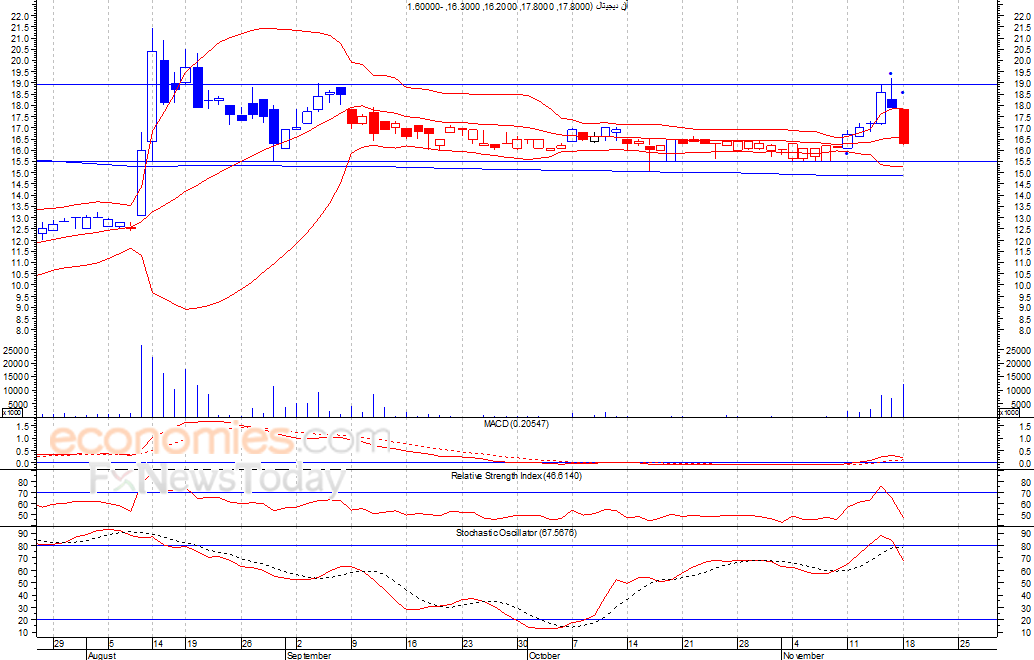
Task: Select the November month label
Action: [x=803, y=655]
